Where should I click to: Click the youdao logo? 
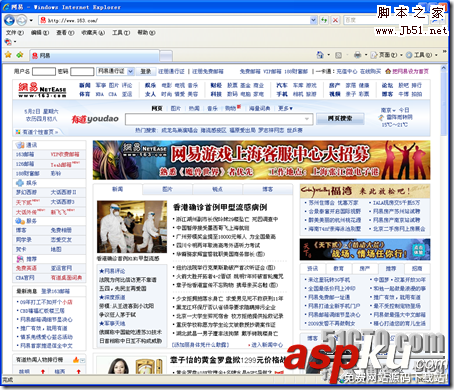[95, 119]
